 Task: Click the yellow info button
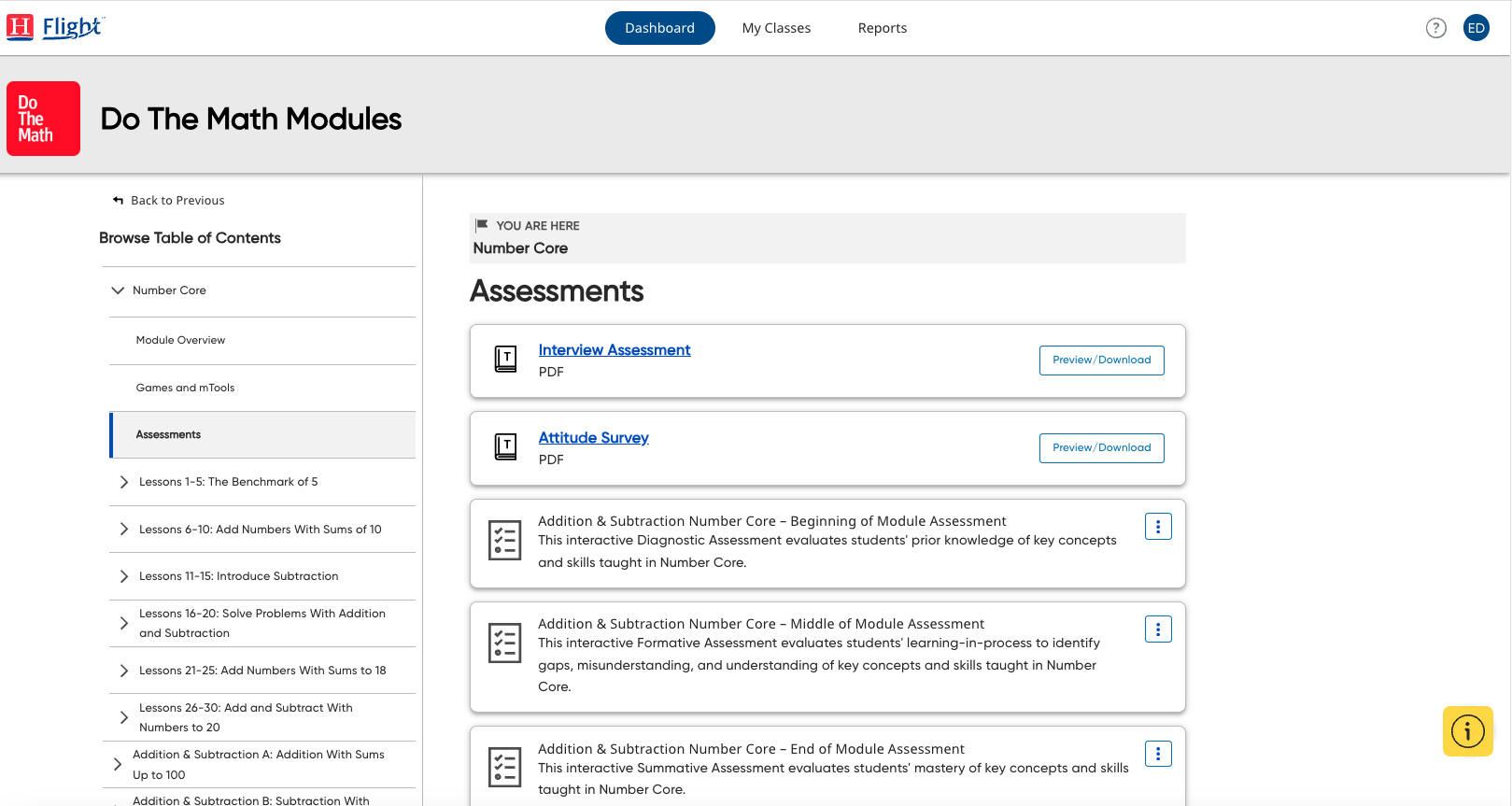pos(1467,730)
